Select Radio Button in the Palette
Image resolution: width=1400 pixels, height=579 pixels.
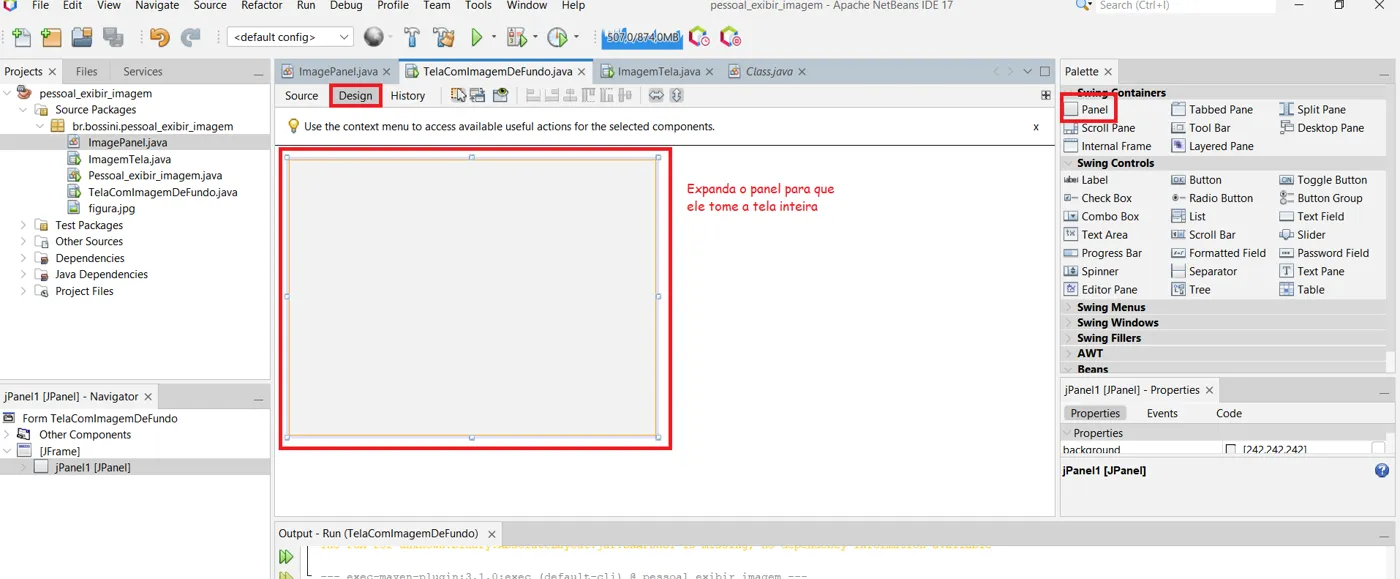[1212, 198]
